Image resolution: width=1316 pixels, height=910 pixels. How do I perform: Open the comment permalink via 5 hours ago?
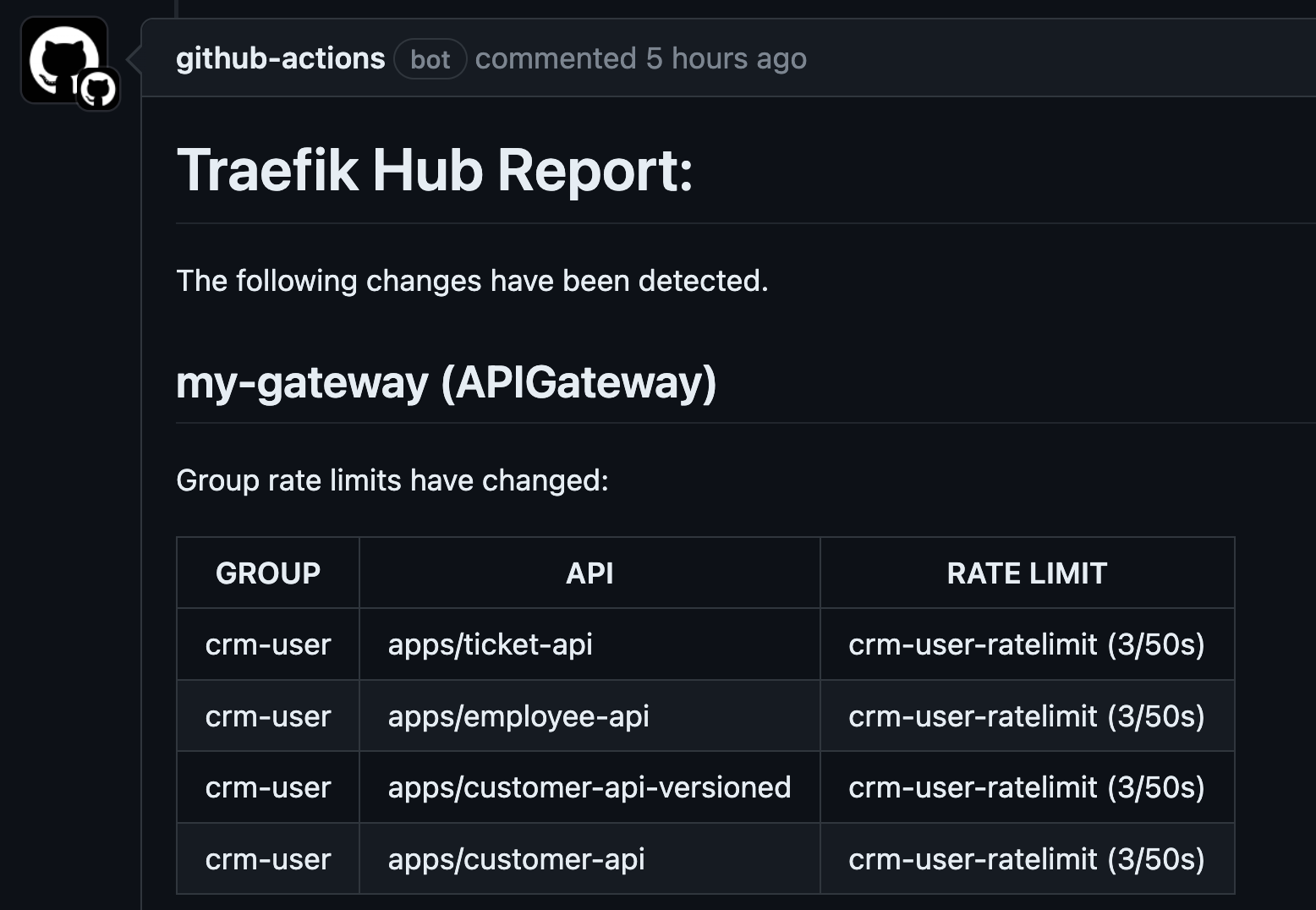[726, 58]
